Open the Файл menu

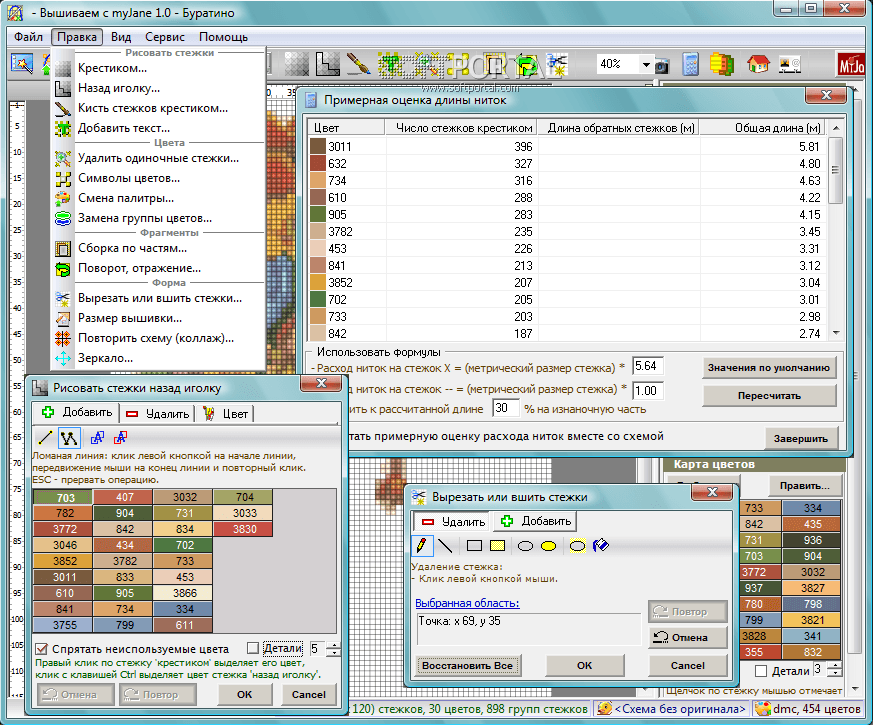click(28, 37)
